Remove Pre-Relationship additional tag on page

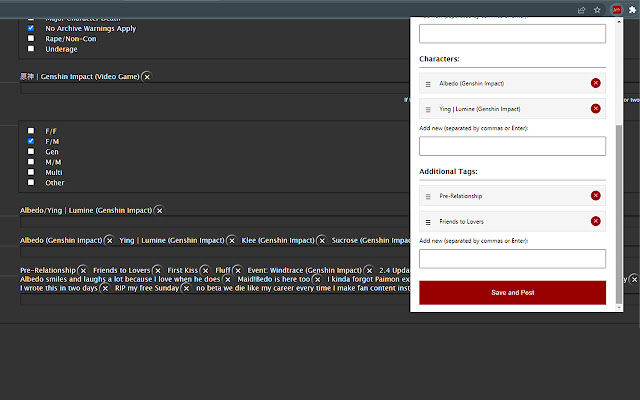click(83, 270)
